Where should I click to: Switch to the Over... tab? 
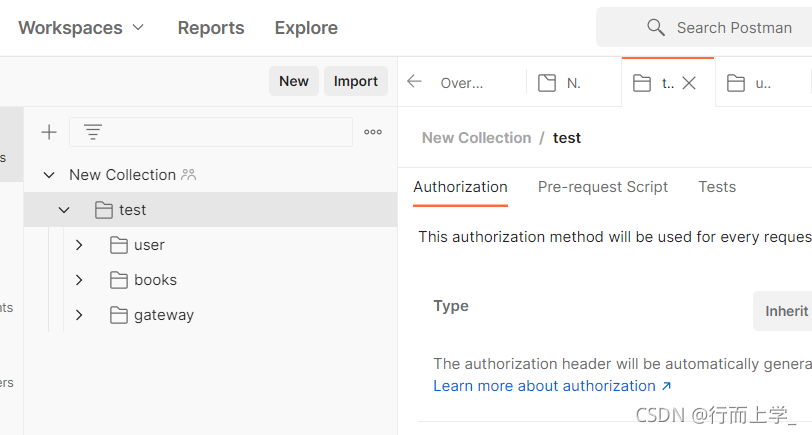(x=461, y=83)
